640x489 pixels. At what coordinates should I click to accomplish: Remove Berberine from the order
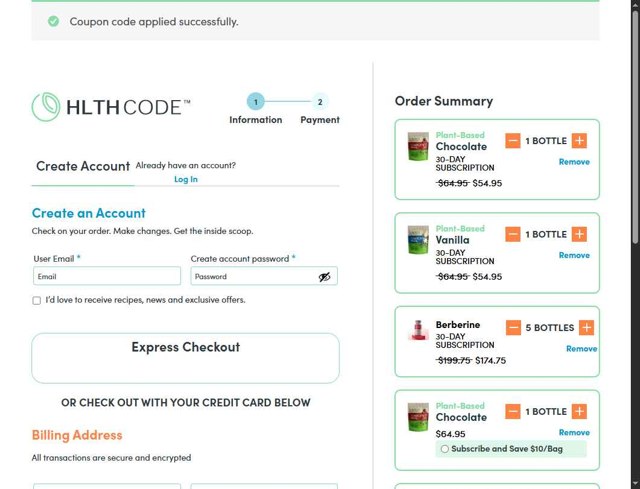(x=582, y=349)
